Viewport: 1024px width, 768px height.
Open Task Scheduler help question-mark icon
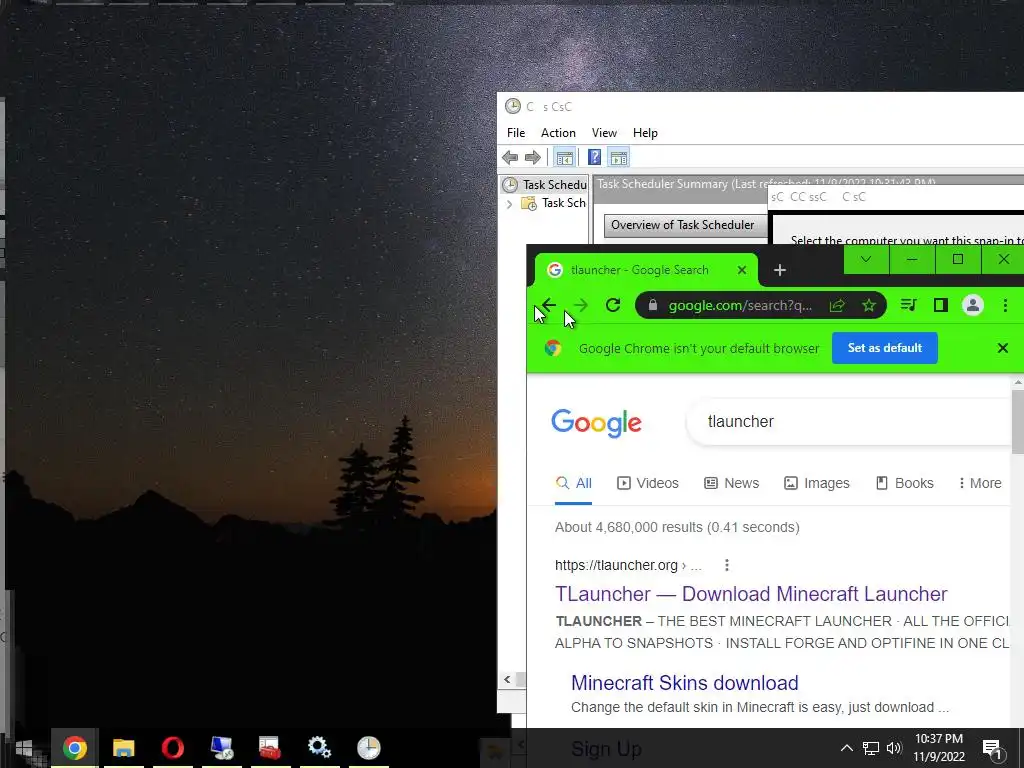pyautogui.click(x=594, y=157)
